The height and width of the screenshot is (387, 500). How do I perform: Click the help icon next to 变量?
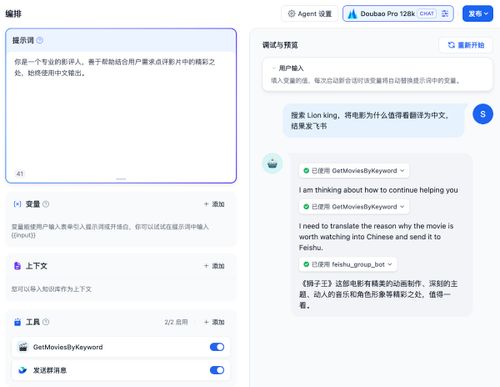click(x=46, y=204)
